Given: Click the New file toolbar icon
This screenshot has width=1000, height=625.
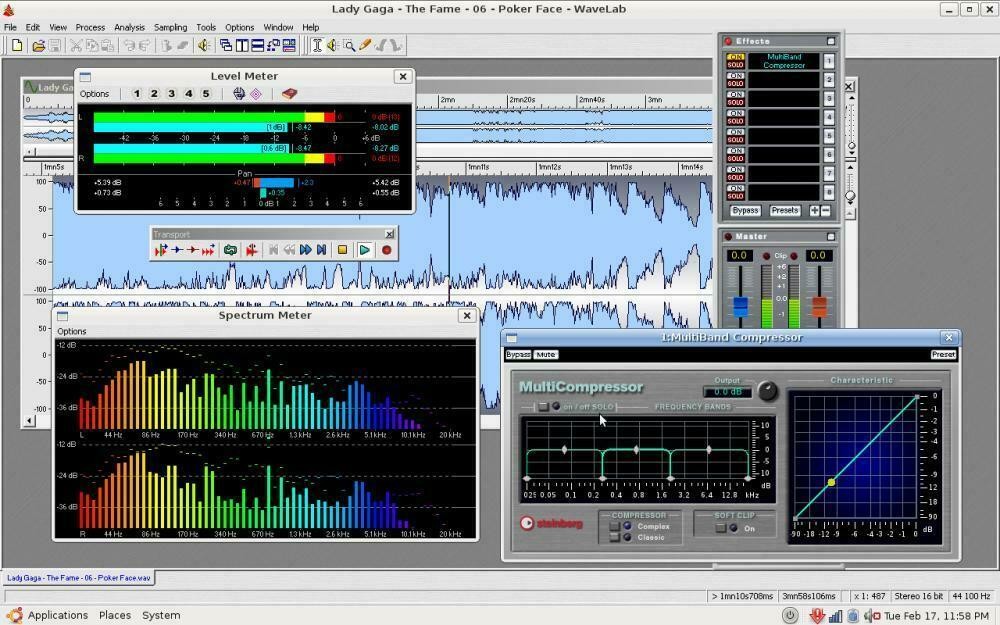Looking at the screenshot, I should click(x=16, y=45).
